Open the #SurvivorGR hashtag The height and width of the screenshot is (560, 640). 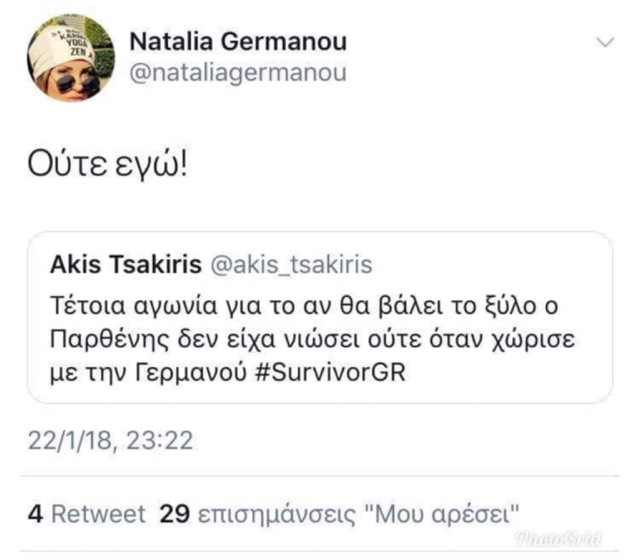331,373
